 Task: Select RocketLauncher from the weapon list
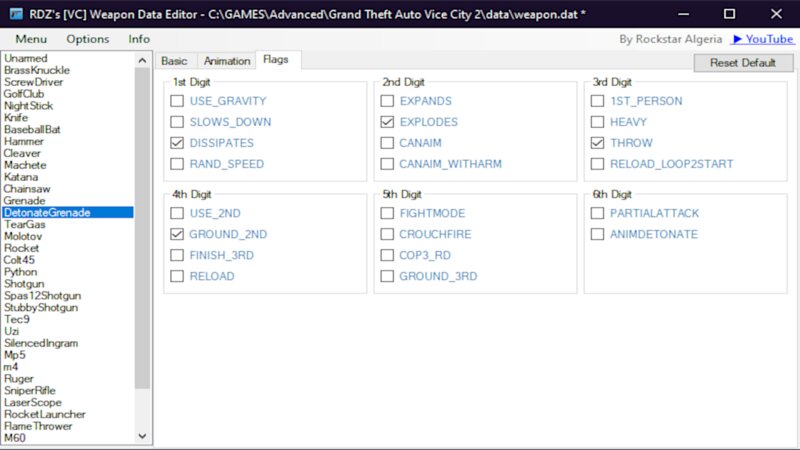(45, 414)
